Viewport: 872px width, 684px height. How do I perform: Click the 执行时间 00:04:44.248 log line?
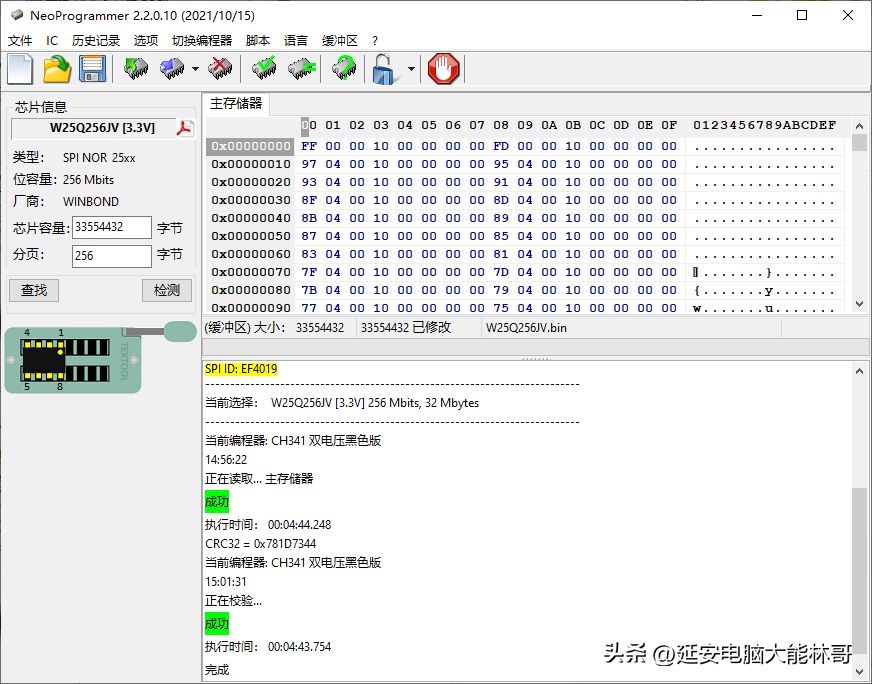point(268,524)
